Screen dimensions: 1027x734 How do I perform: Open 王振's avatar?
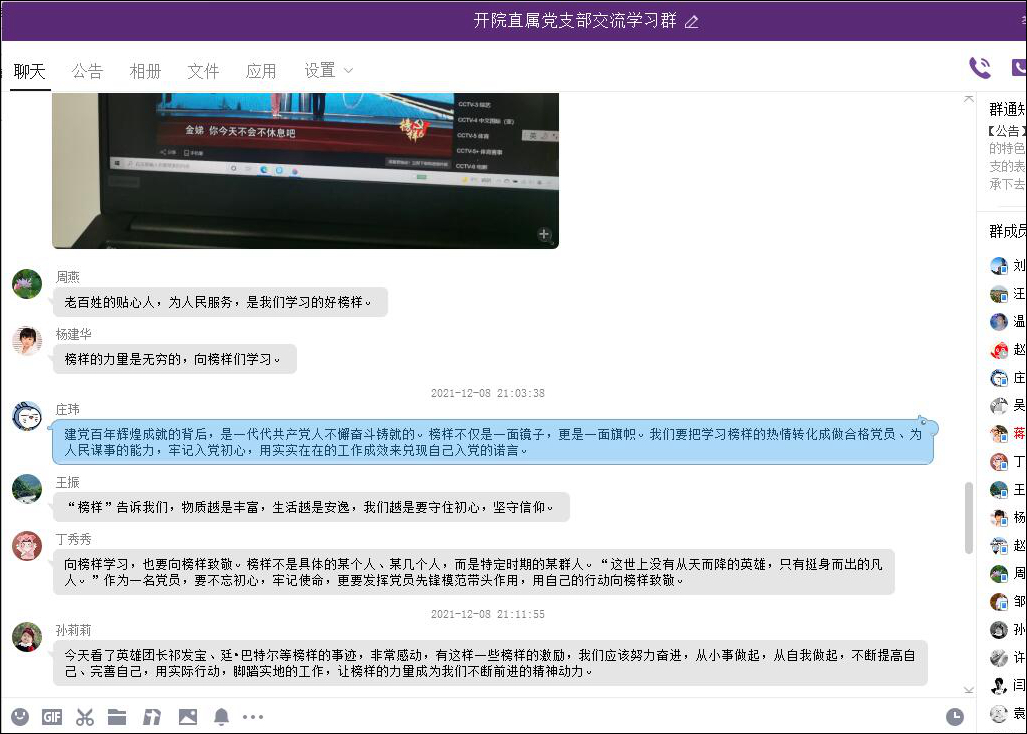[x=27, y=489]
